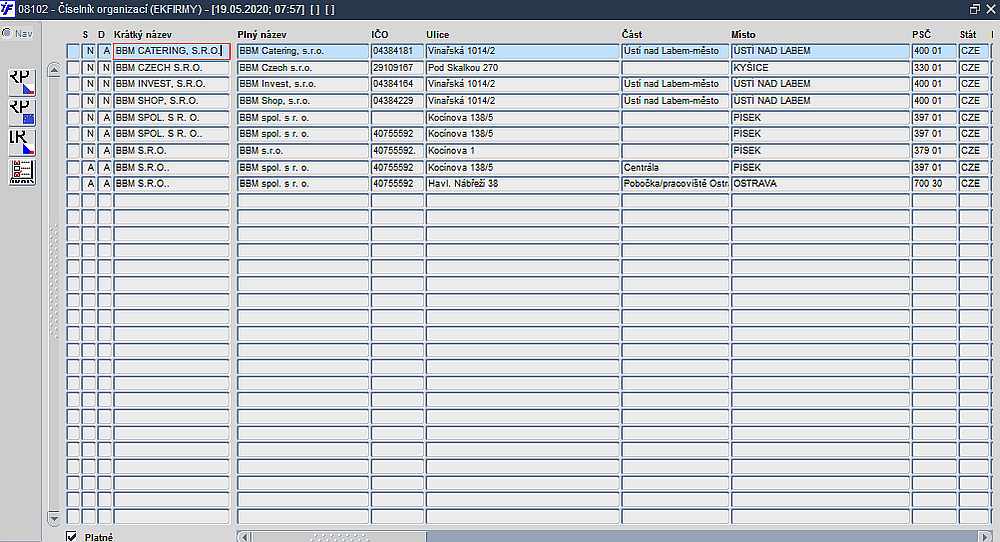Viewport: 1000px width, 542px height.
Task: Click the D column value of BBM CZECH row
Action: coord(105,68)
